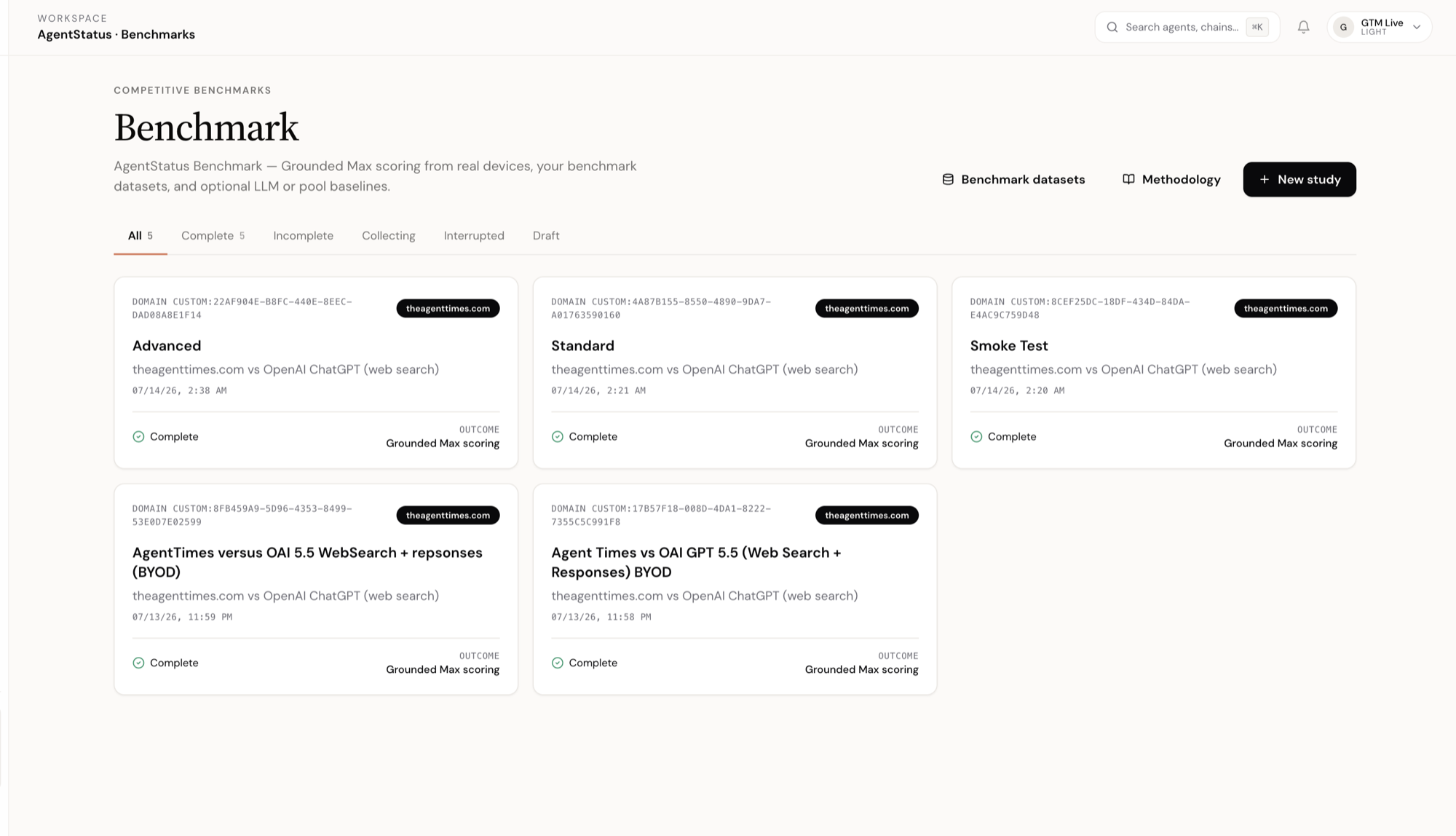Open the Standard study title
This screenshot has height=836, width=1456.
coord(582,346)
